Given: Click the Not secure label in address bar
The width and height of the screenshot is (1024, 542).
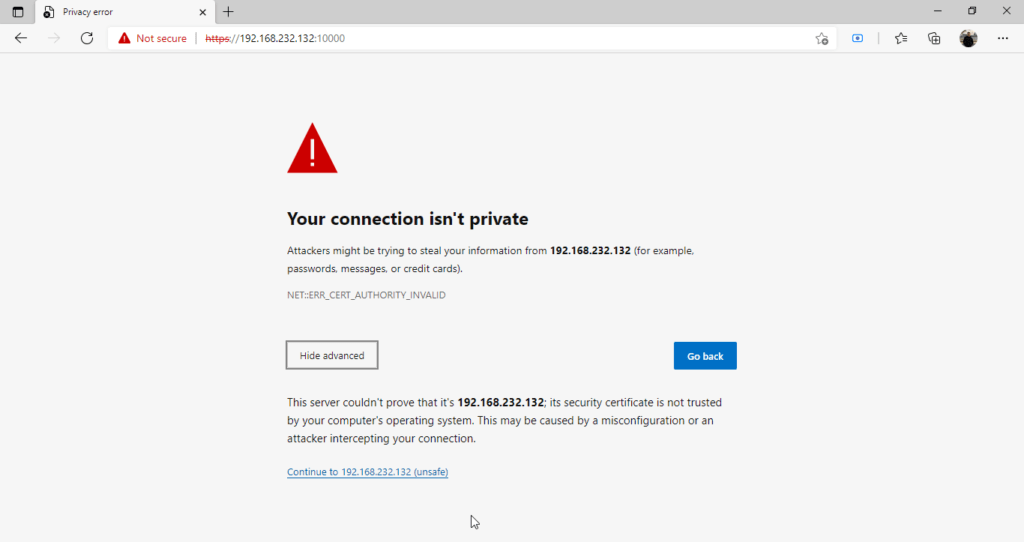Looking at the screenshot, I should point(161,39).
